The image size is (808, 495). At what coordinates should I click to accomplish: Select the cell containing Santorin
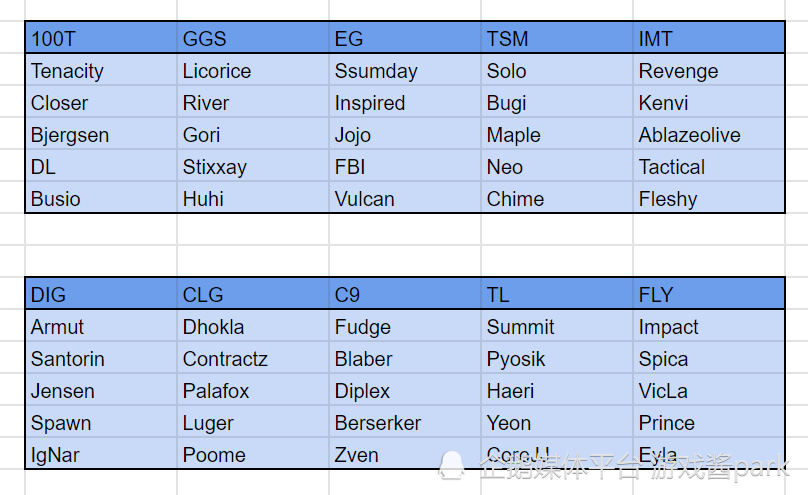pyautogui.click(x=100, y=359)
